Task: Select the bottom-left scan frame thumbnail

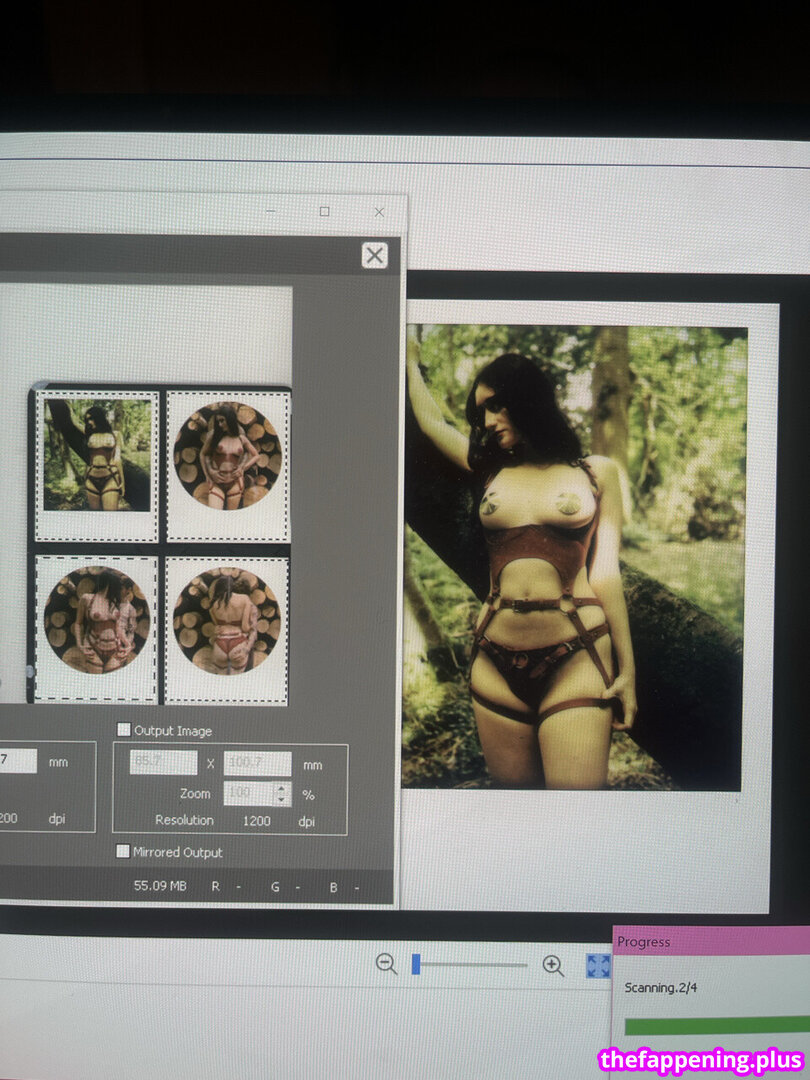Action: click(97, 628)
